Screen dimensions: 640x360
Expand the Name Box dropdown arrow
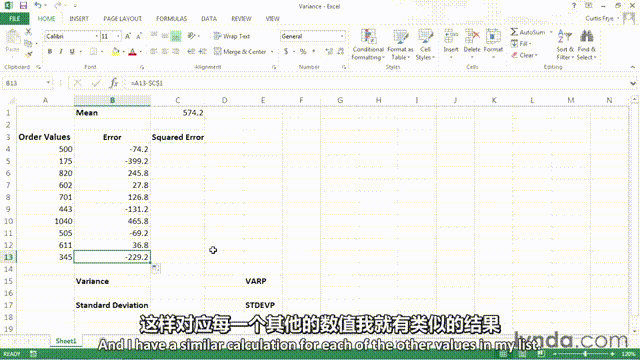[48, 83]
